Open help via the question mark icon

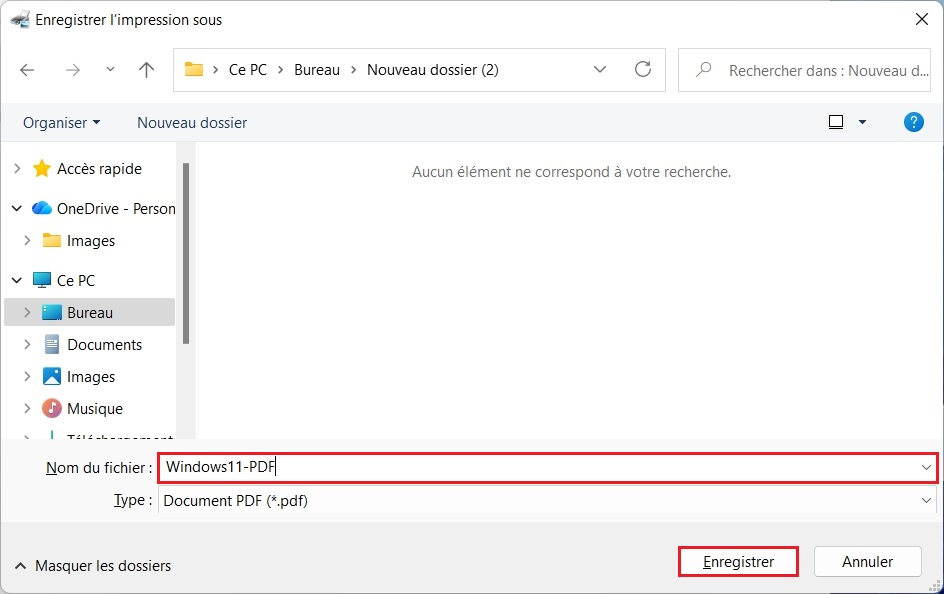pos(913,122)
